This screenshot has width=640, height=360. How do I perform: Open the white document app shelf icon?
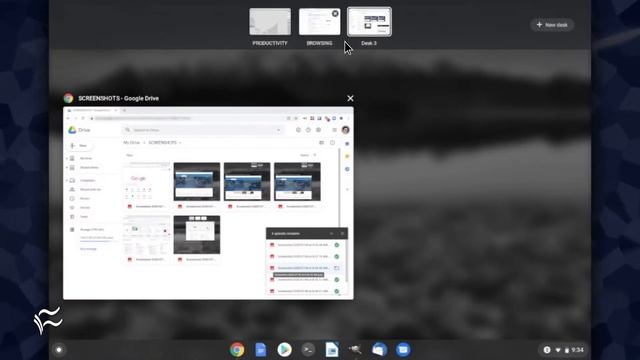[x=332, y=350]
